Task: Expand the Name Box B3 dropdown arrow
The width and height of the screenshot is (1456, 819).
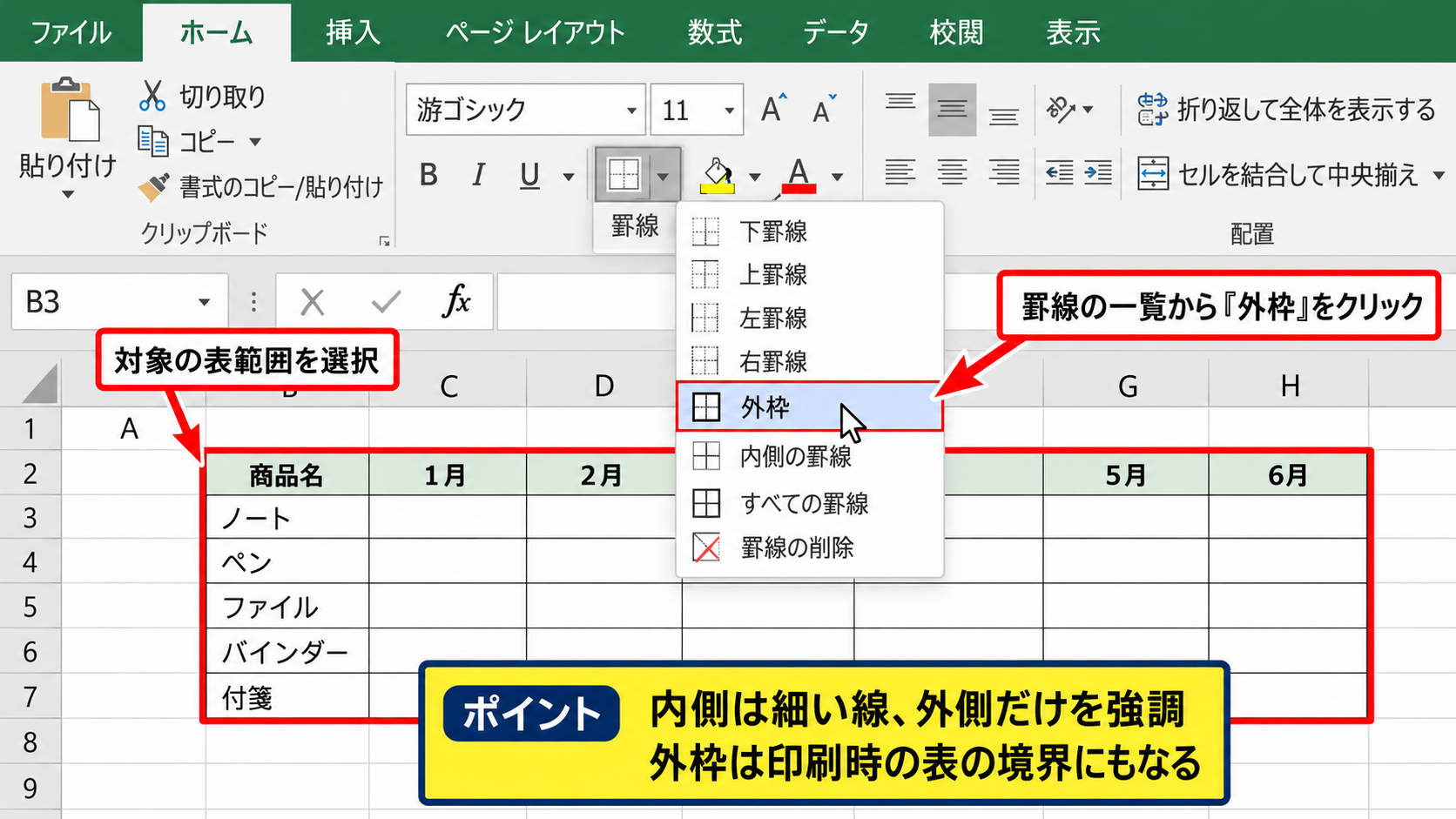Action: [x=204, y=302]
